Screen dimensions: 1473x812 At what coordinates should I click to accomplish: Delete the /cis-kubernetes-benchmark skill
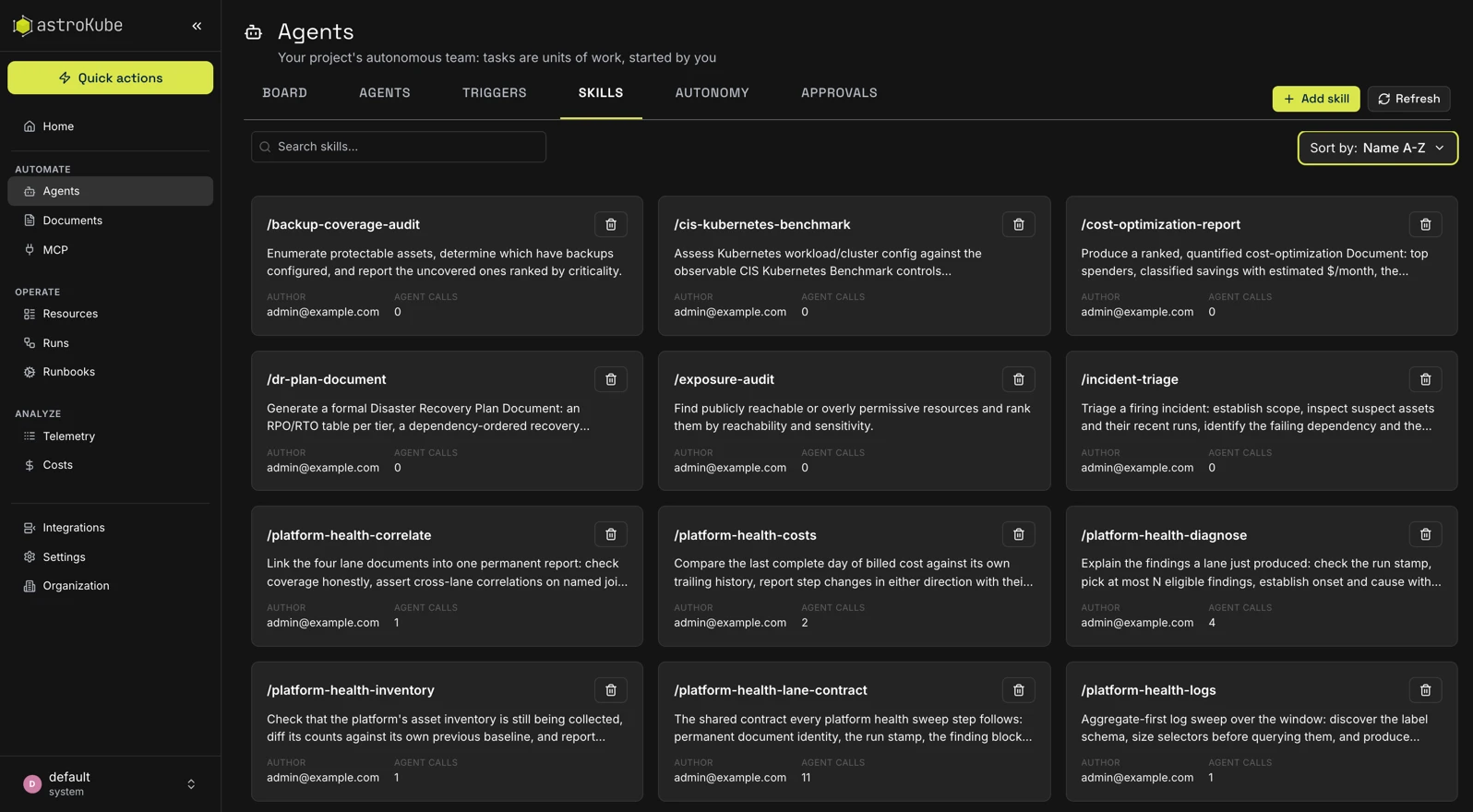point(1018,224)
